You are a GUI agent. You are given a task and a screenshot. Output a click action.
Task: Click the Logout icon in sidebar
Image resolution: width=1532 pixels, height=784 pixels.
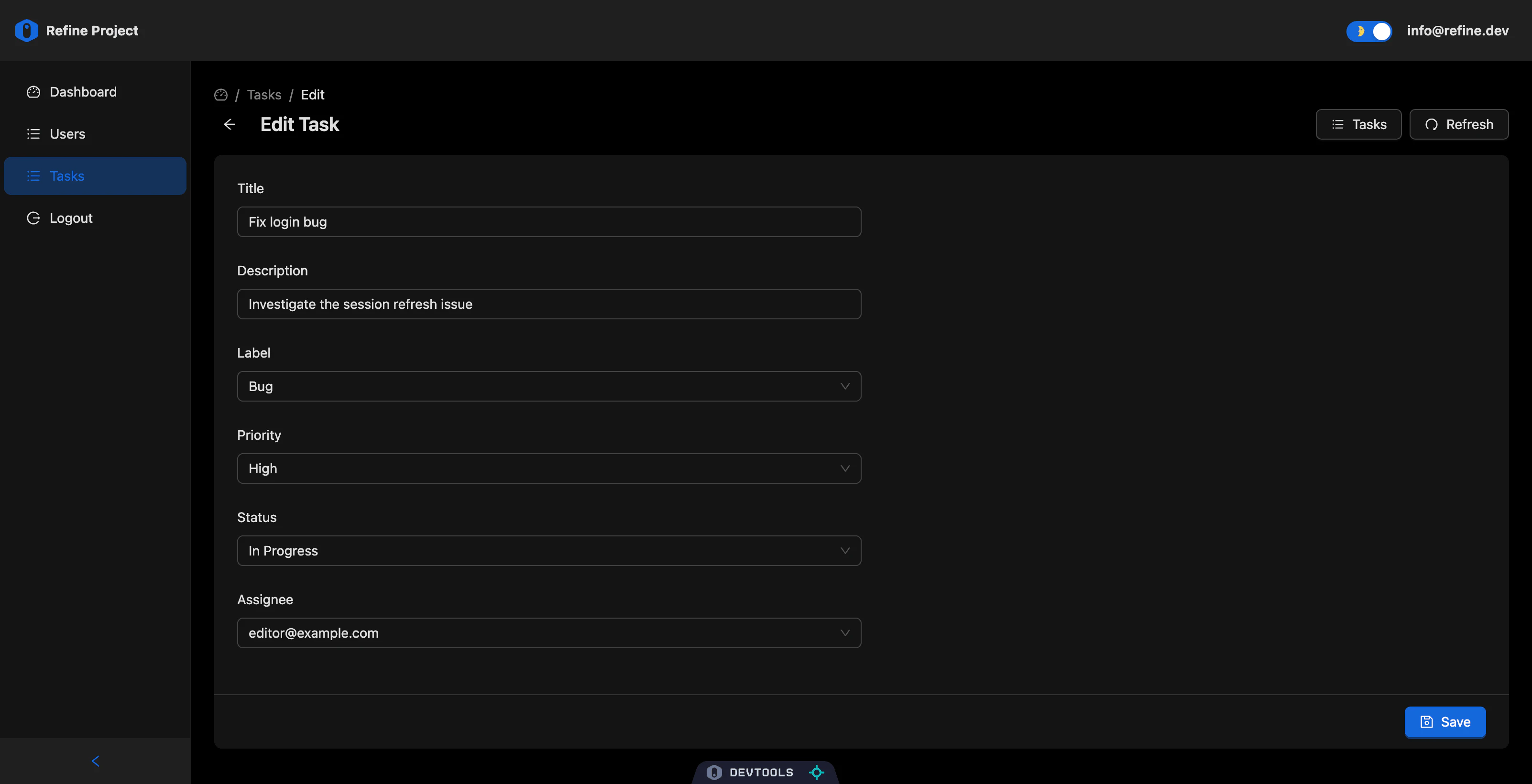(x=33, y=218)
